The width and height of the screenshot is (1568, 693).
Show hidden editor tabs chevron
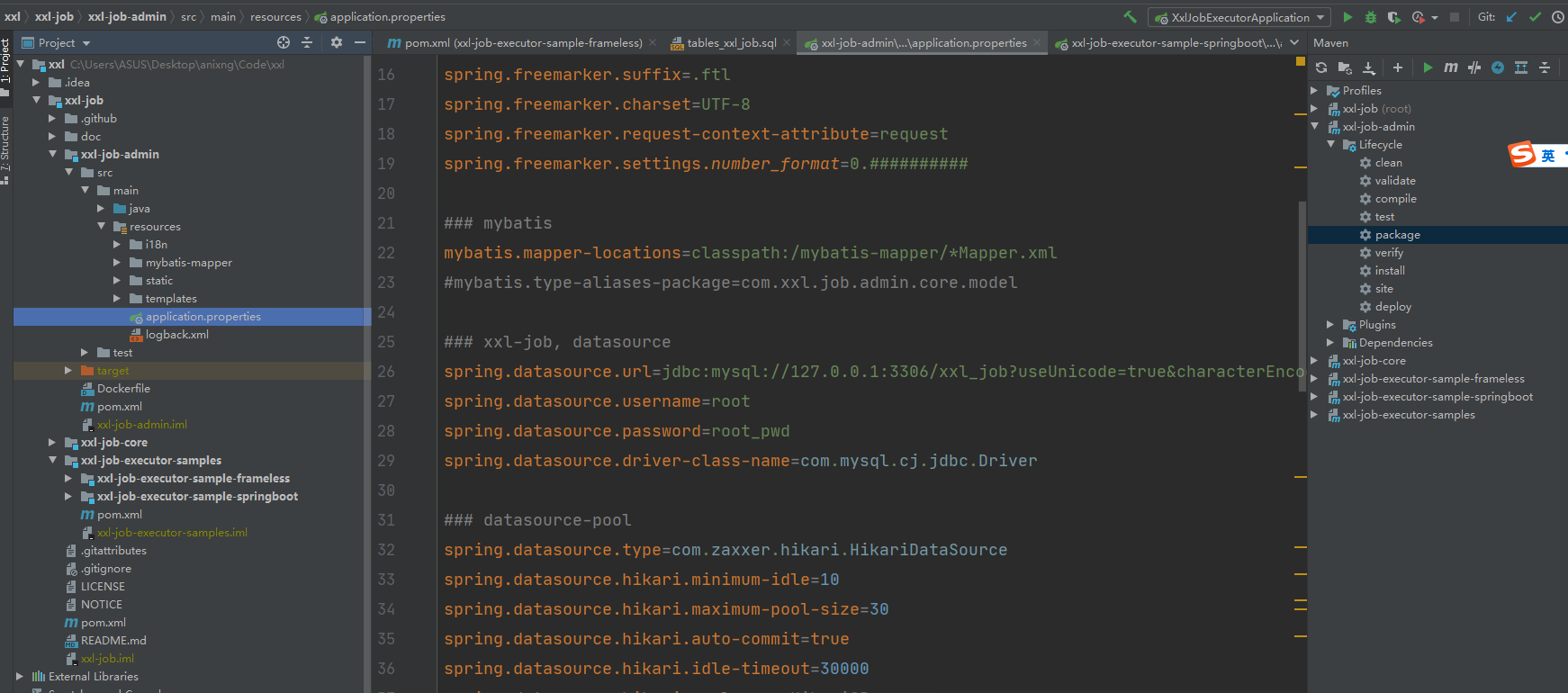(1294, 42)
